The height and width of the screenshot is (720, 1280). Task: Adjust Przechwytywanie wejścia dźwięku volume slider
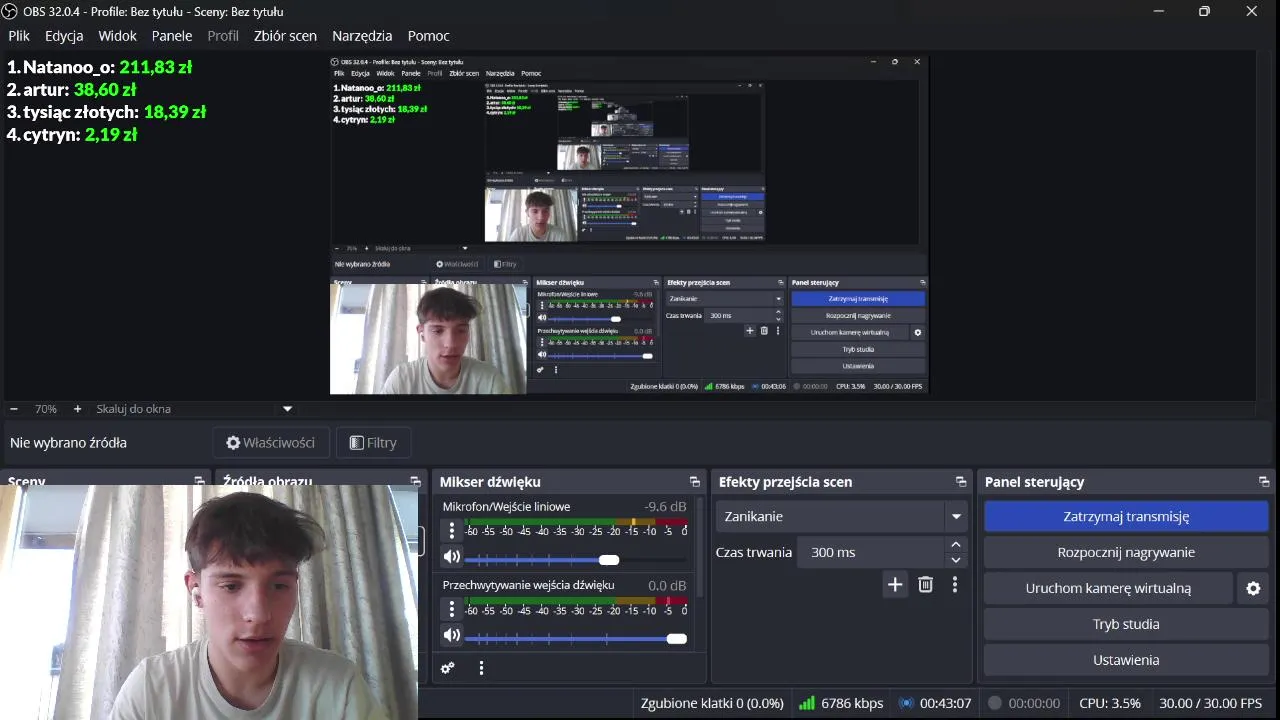pos(576,638)
